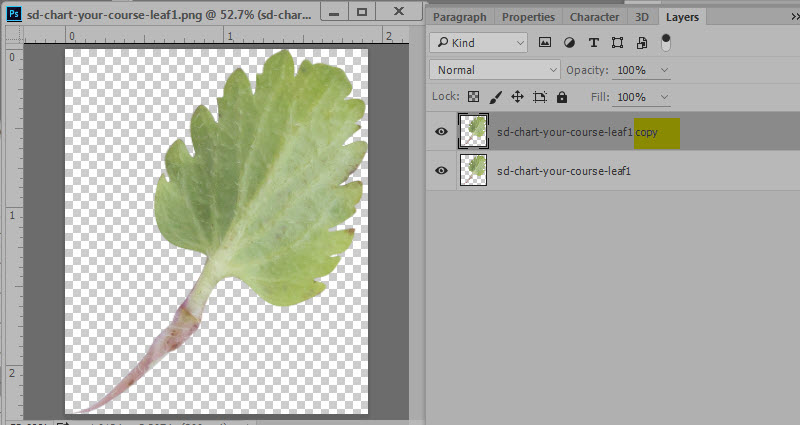Click lock image pixels brush icon

496,97
